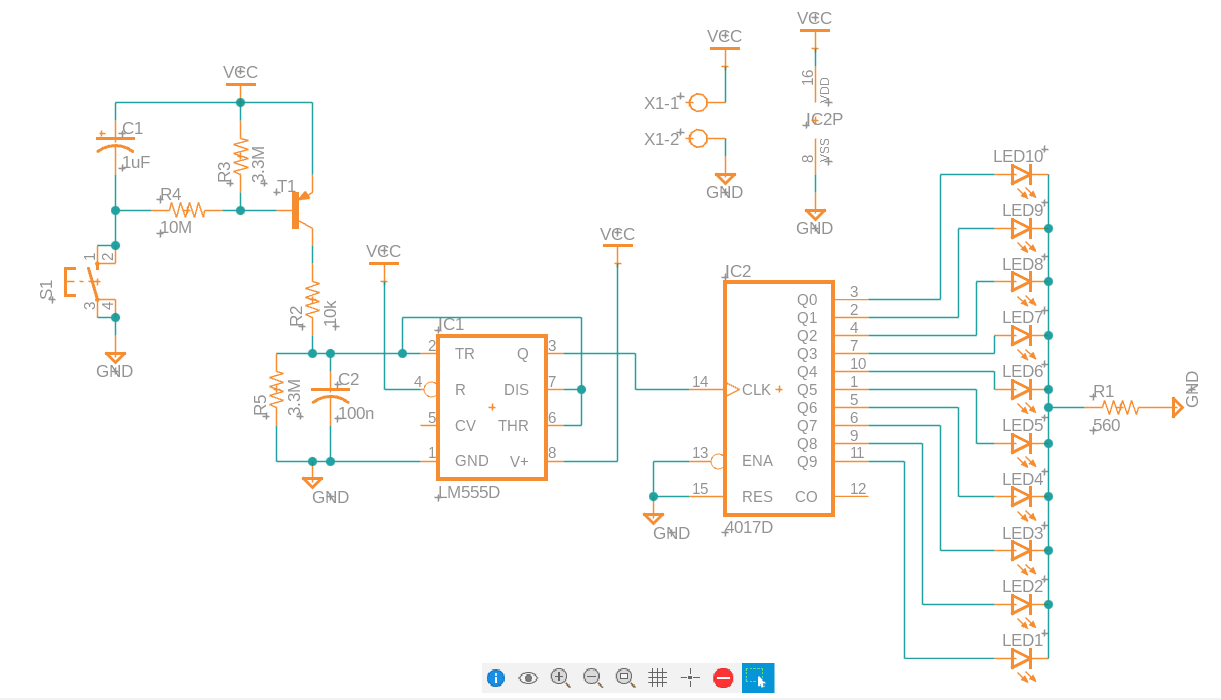
Task: Click the zoom in magnifier
Action: point(560,678)
